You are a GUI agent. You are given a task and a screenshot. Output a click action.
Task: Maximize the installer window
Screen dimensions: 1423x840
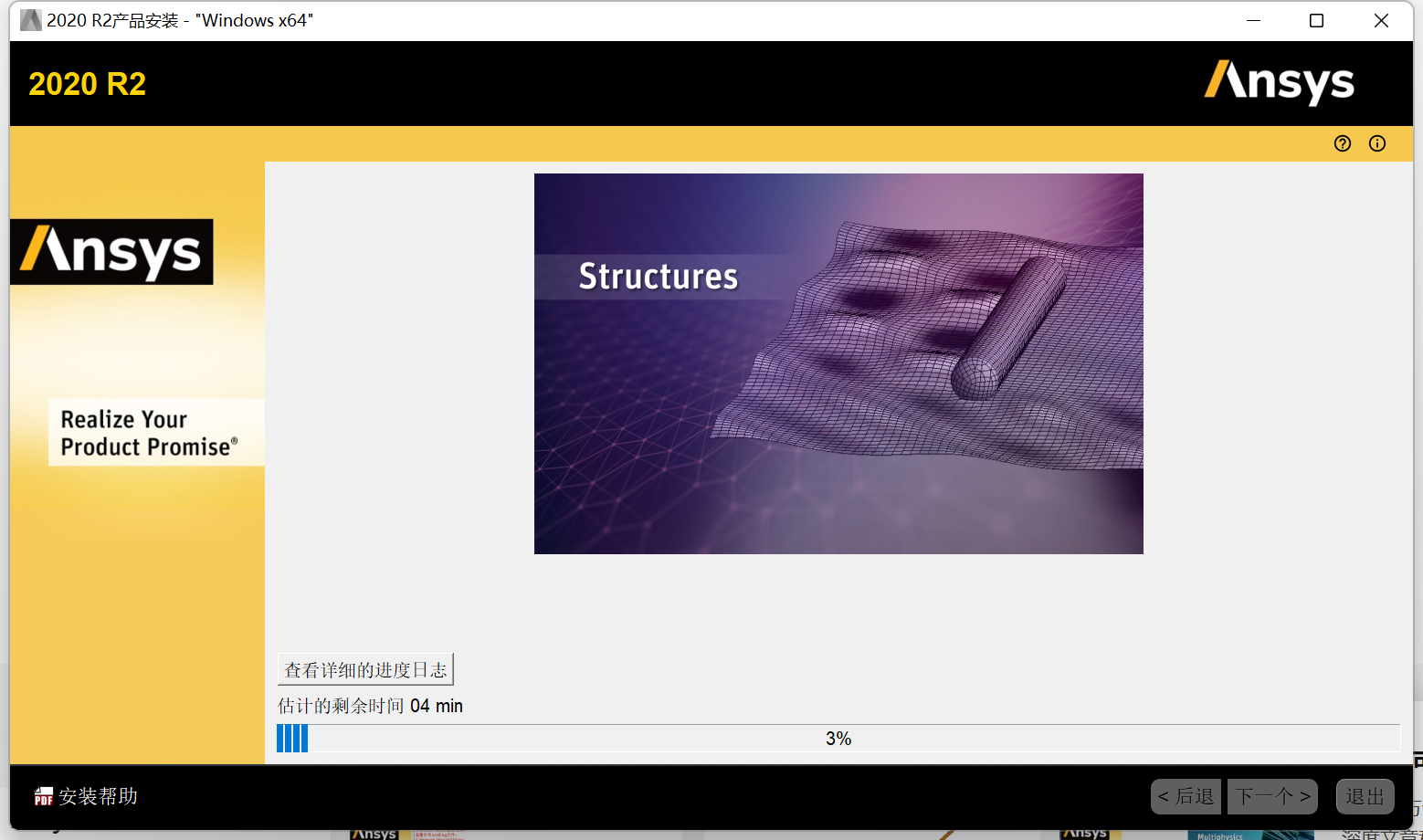tap(1316, 19)
